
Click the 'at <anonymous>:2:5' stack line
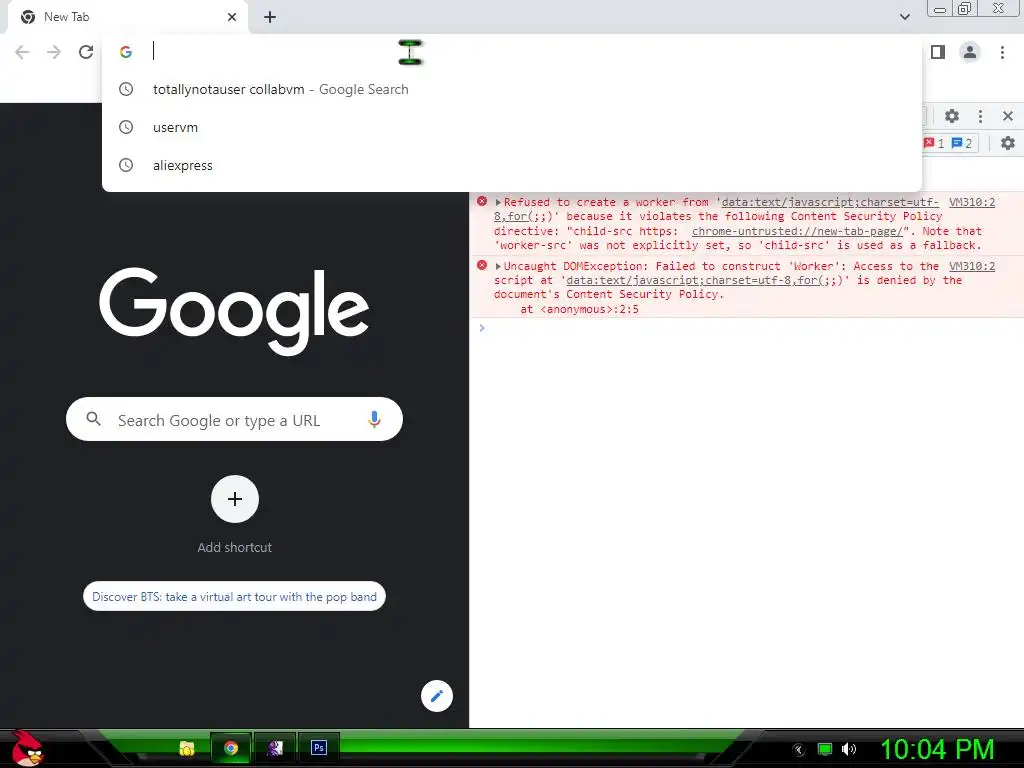pyautogui.click(x=579, y=310)
